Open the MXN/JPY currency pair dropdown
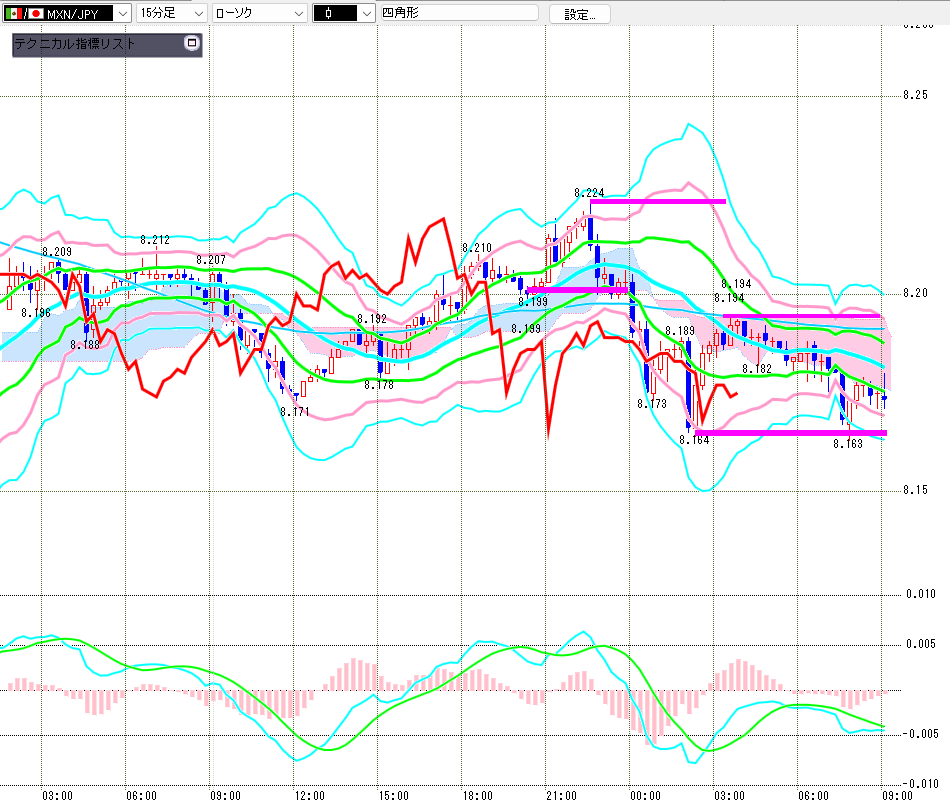The width and height of the screenshot is (950, 804). (x=121, y=13)
